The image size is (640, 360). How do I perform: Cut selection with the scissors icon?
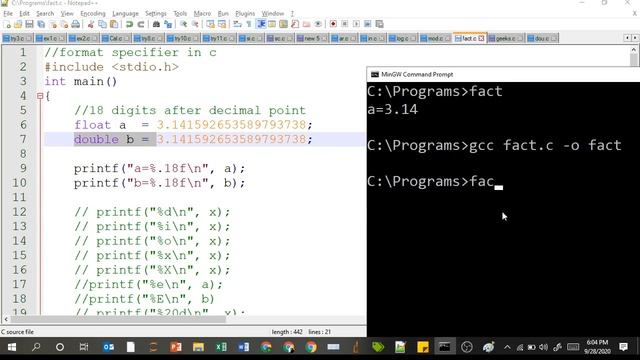pyautogui.click(x=91, y=24)
